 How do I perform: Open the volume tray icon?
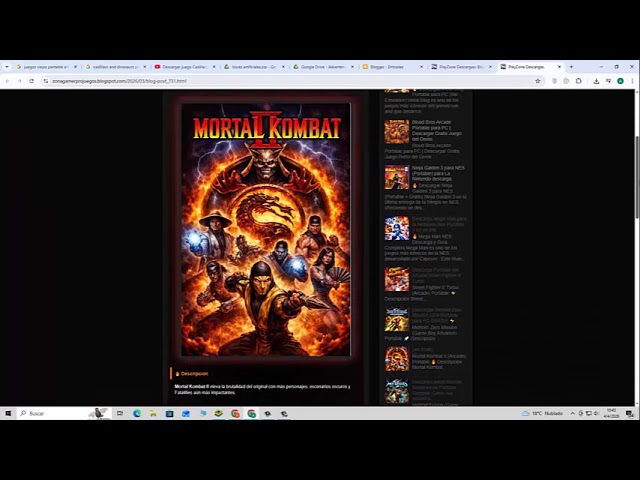click(x=596, y=413)
